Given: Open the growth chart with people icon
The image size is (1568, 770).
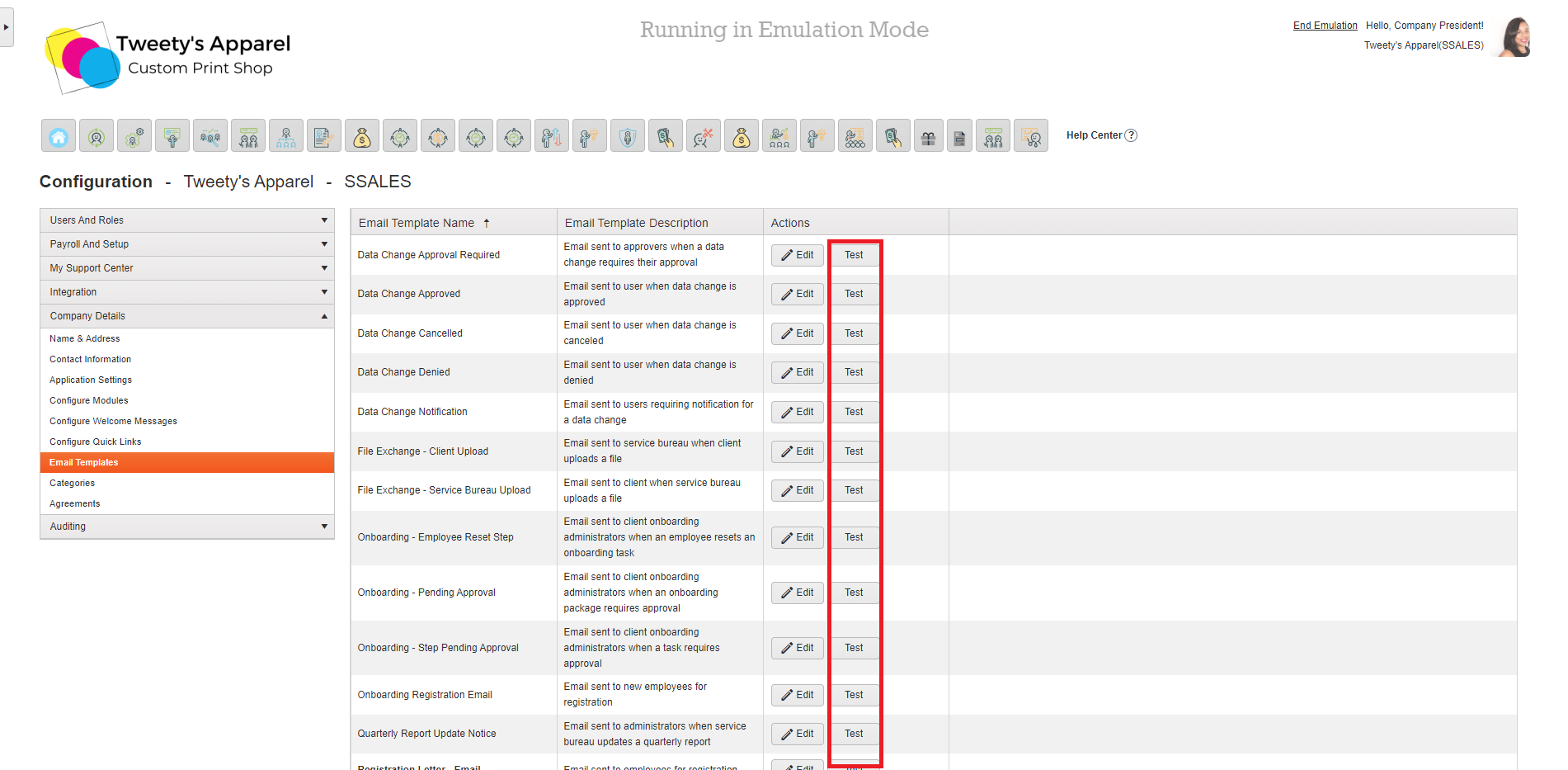Looking at the screenshot, I should [779, 135].
